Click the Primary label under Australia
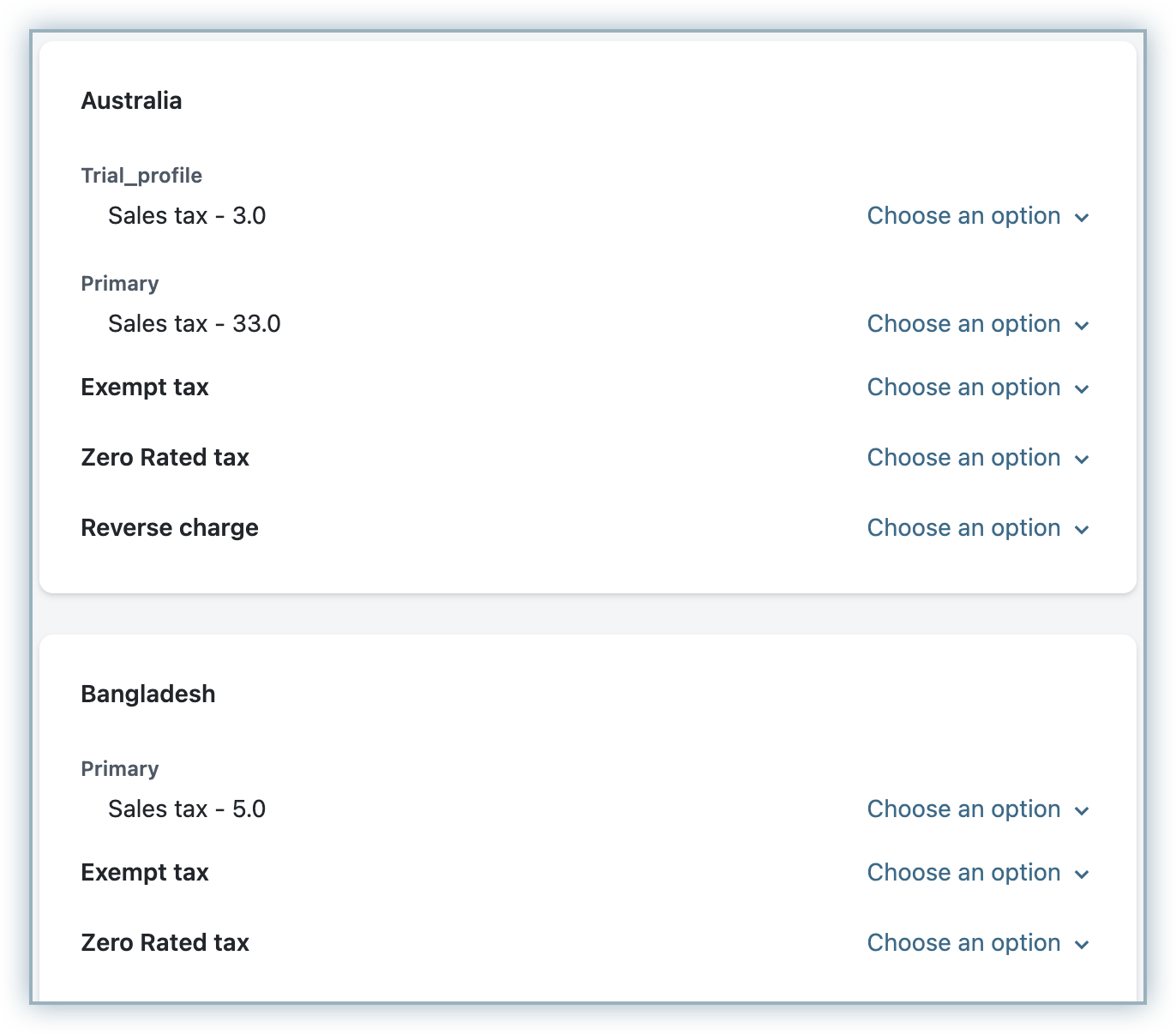 (x=120, y=284)
